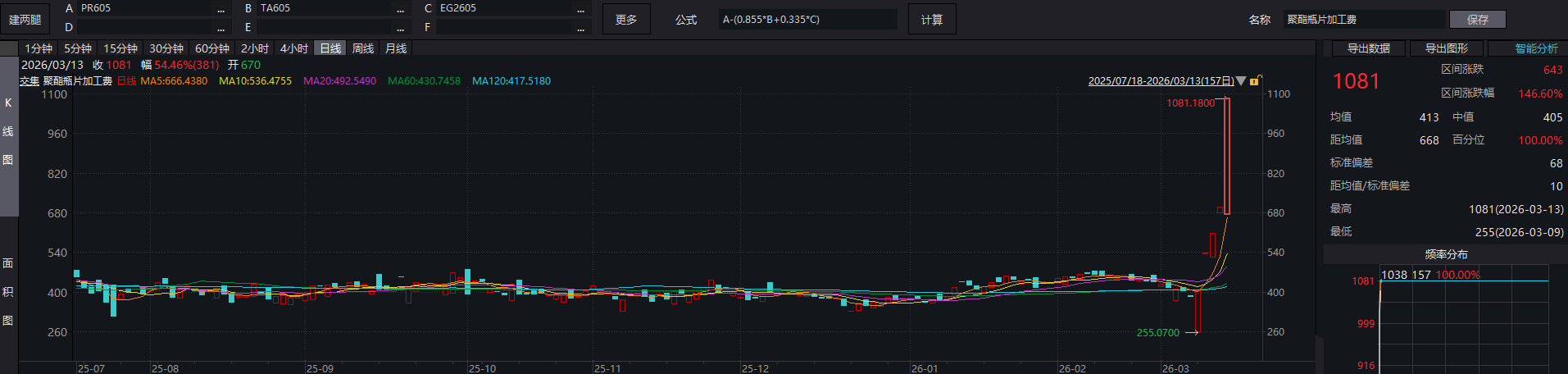This screenshot has height=374, width=1568.
Task: Switch to the 2小时 period tab
Action: (x=255, y=48)
